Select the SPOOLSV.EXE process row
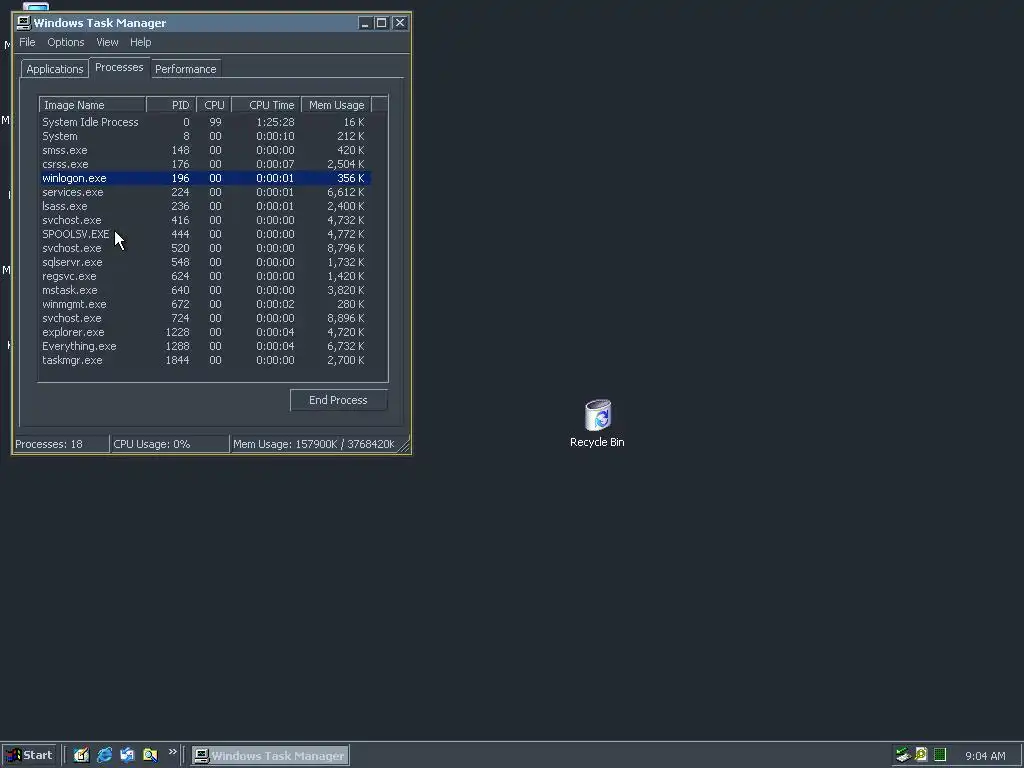Screen dimensions: 1024x768 coord(205,234)
